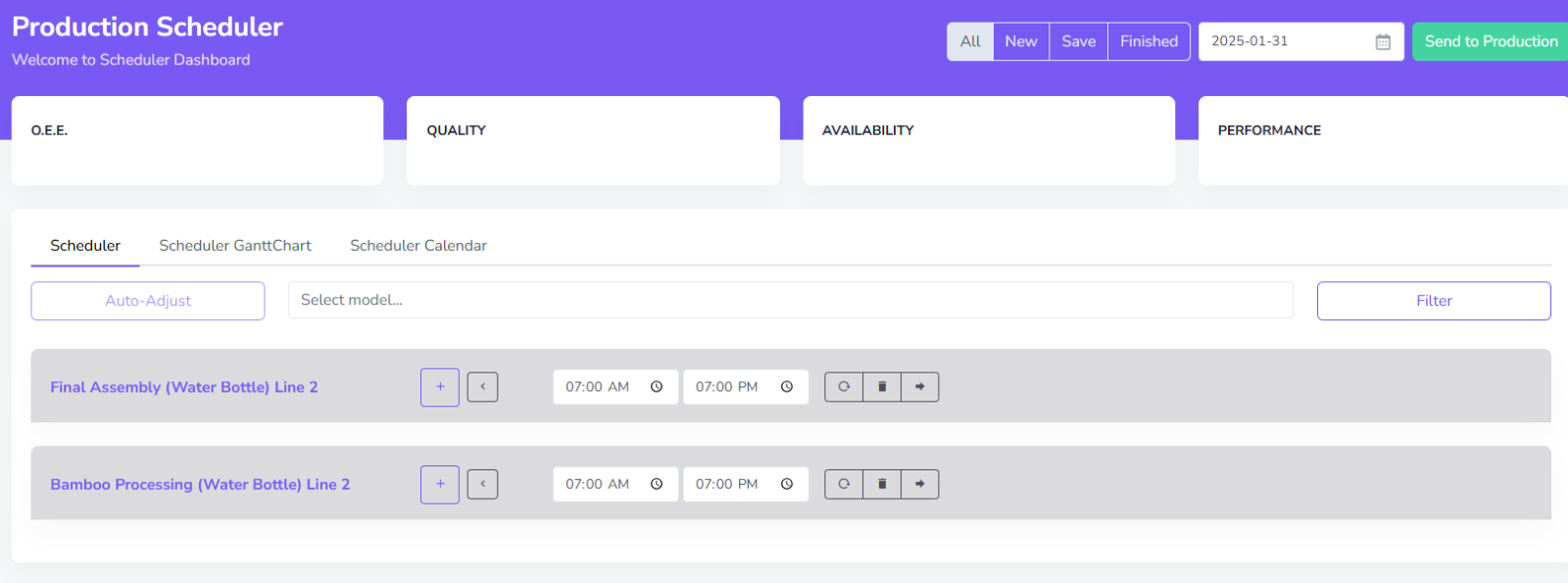Click right arrow icon on Final Assembly row

[x=920, y=387]
